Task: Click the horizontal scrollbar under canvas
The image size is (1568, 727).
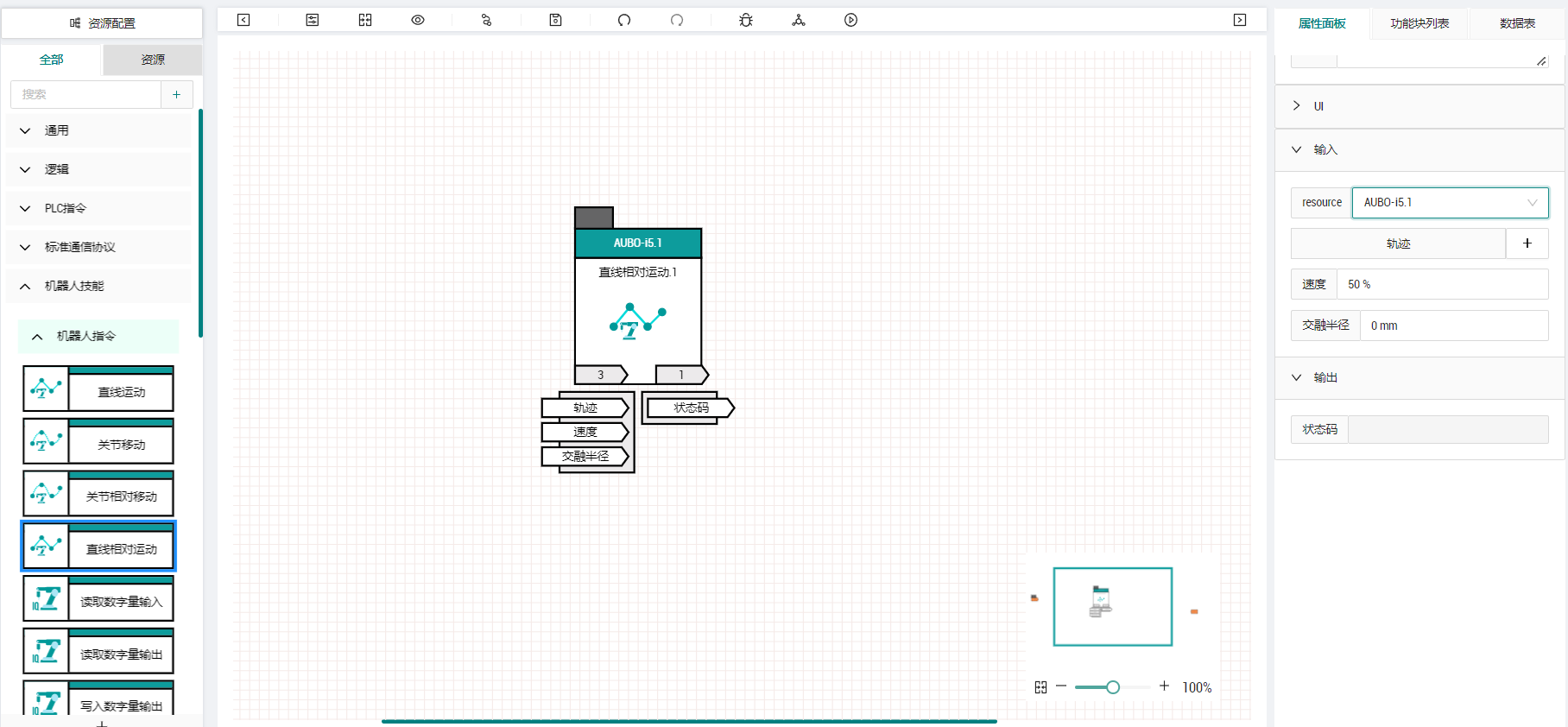Action: (x=689, y=721)
